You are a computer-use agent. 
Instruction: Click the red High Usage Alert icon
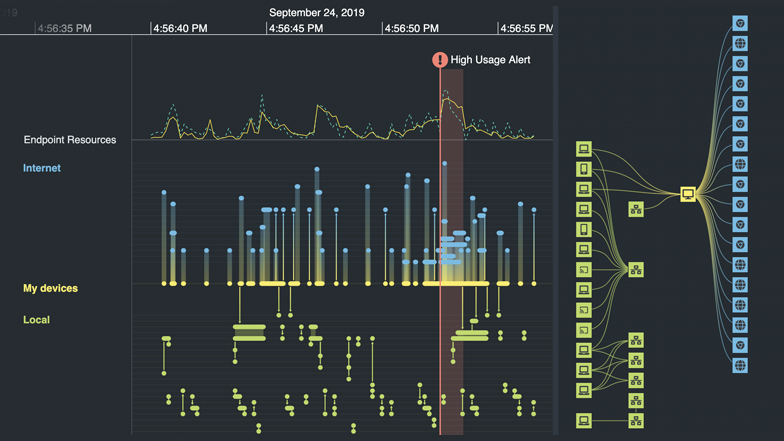(x=439, y=60)
